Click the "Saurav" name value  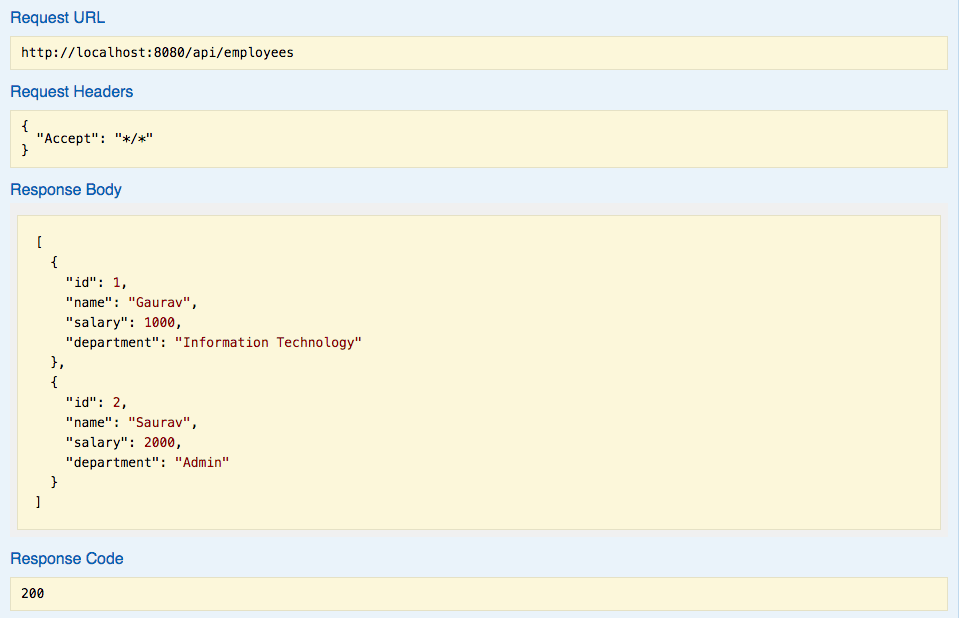click(x=159, y=422)
